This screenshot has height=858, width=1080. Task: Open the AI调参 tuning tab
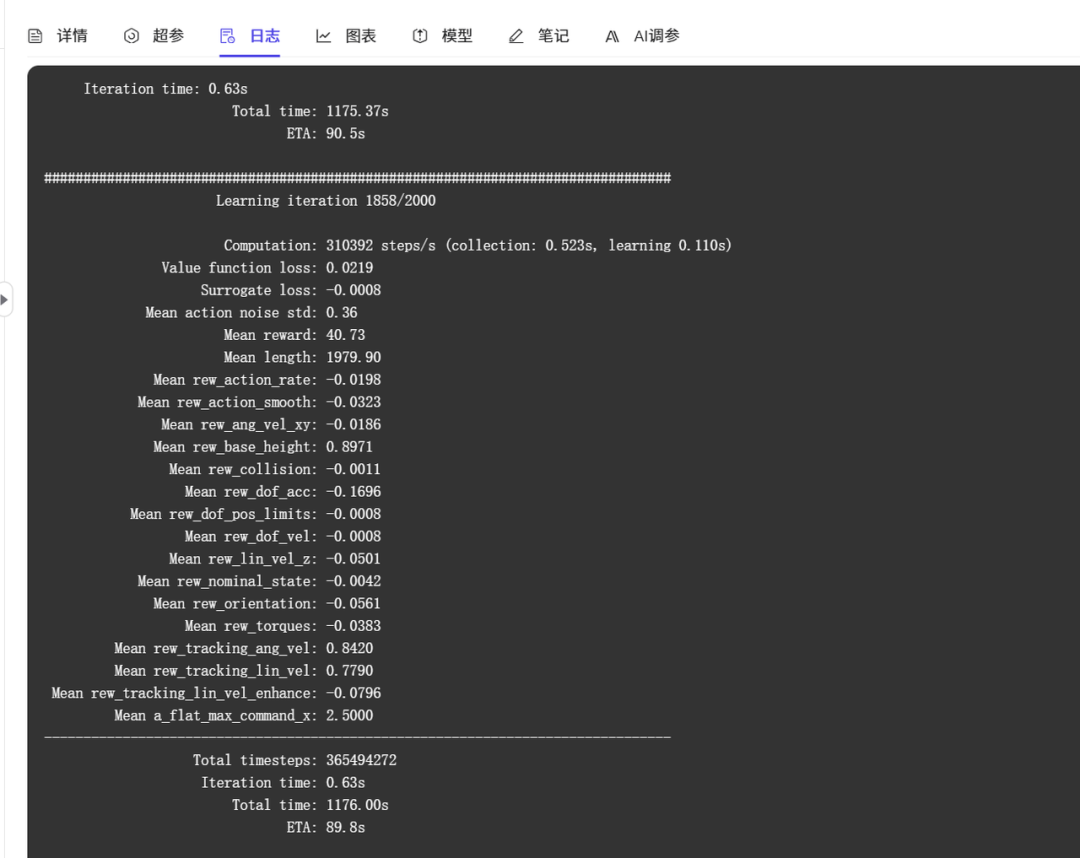pyautogui.click(x=642, y=36)
